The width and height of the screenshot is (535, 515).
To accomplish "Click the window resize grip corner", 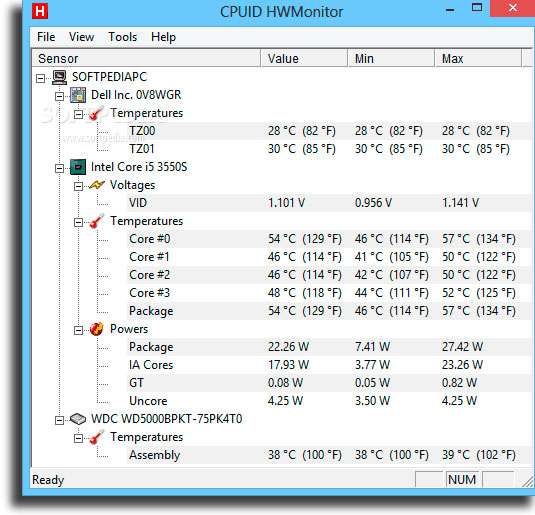I will (x=527, y=481).
